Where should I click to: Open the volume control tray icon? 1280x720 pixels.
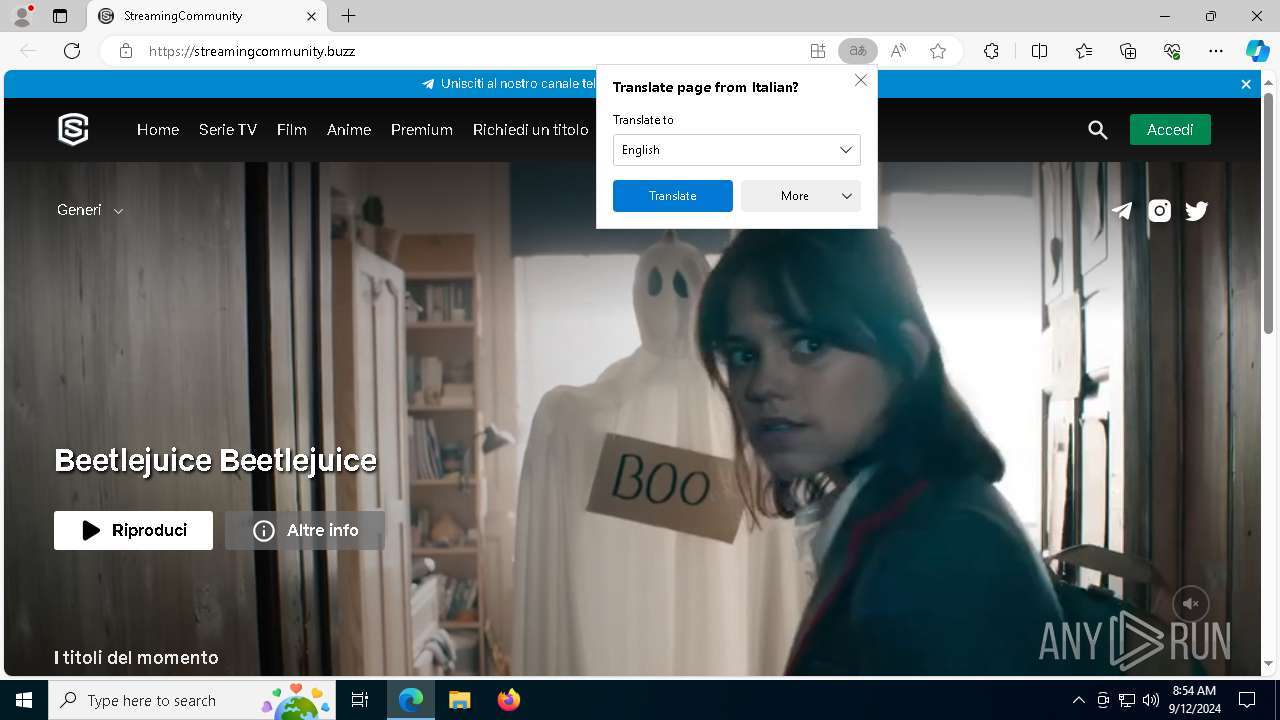click(x=1151, y=700)
